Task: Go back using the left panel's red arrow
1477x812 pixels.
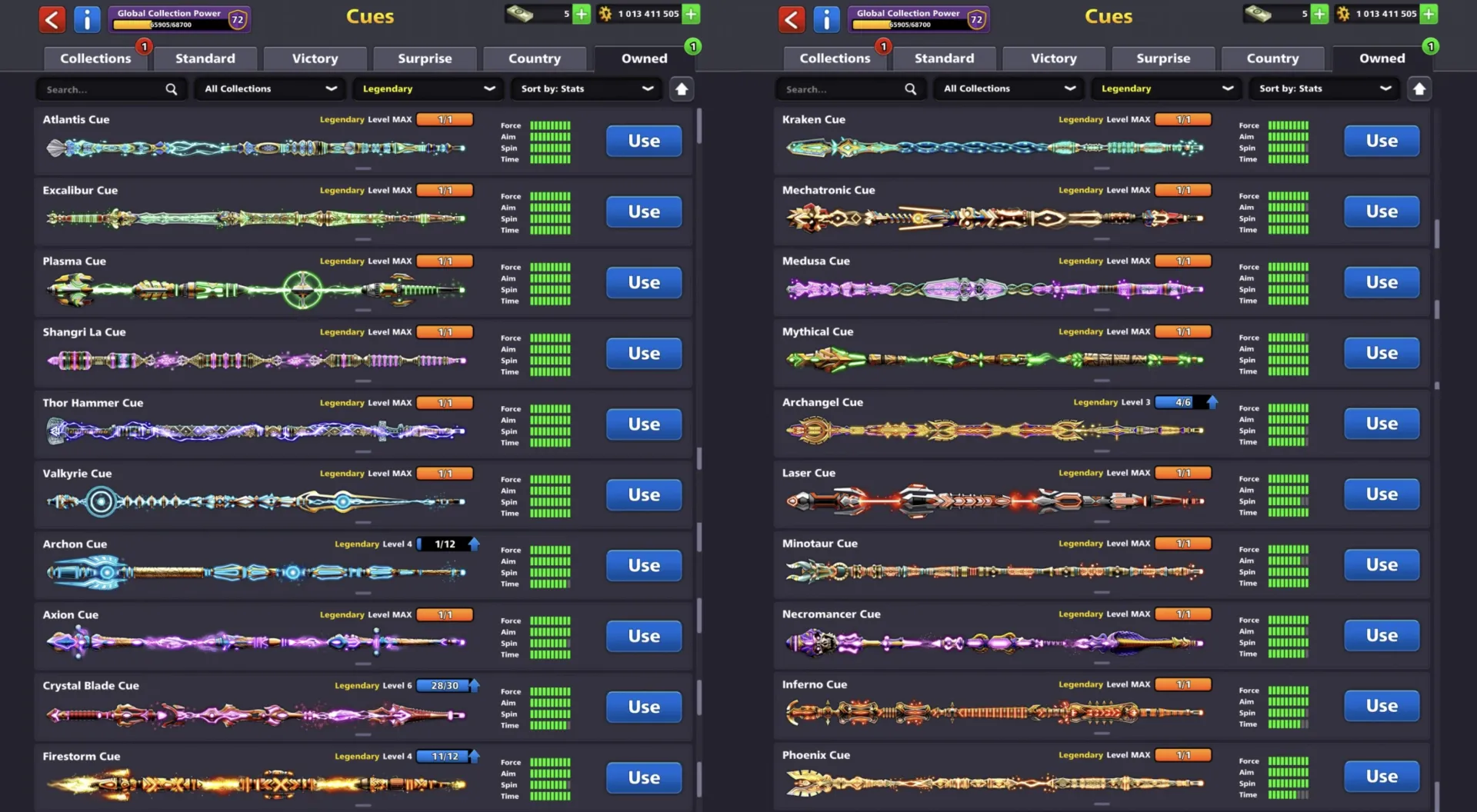Action: tap(52, 19)
